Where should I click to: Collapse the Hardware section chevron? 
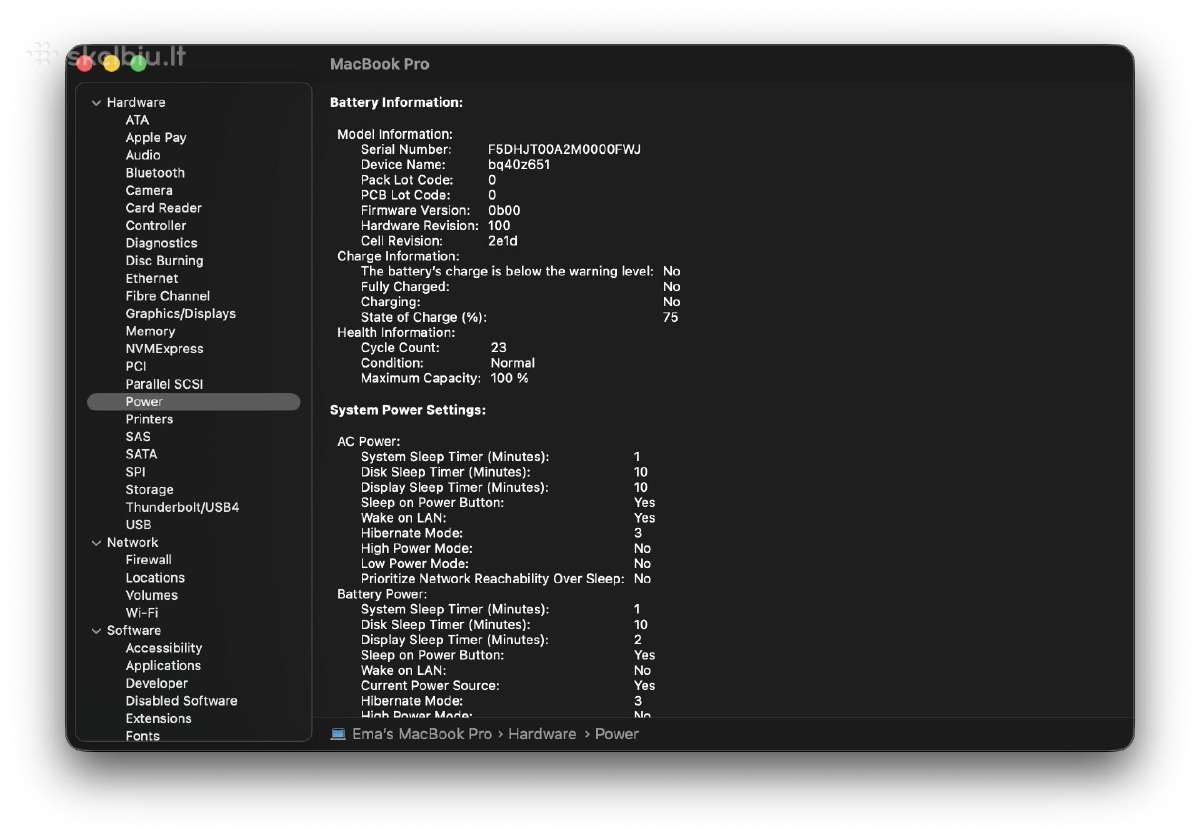point(96,103)
